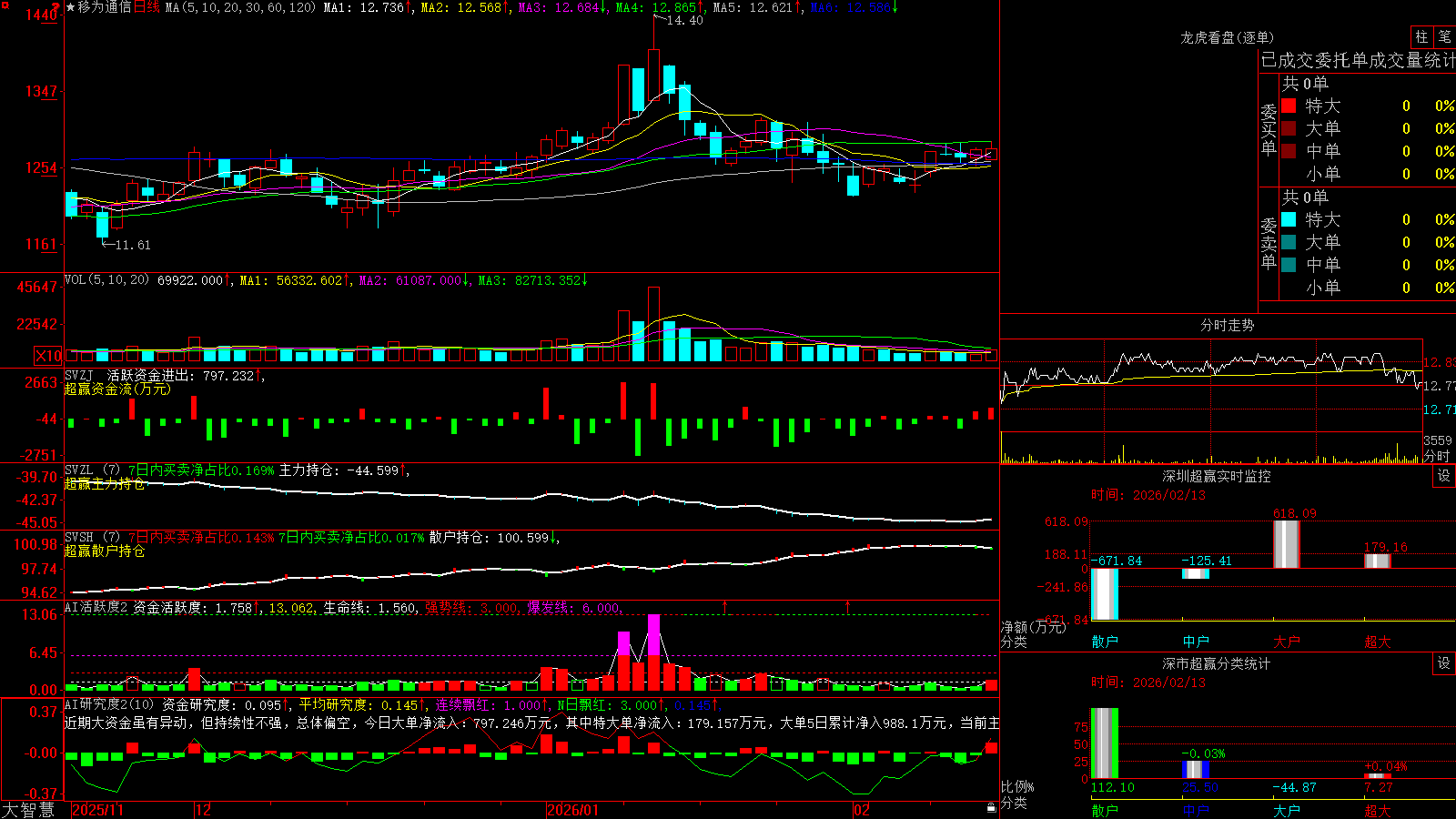
Task: Click the stock name 移为通信
Action: pyautogui.click(x=105, y=7)
